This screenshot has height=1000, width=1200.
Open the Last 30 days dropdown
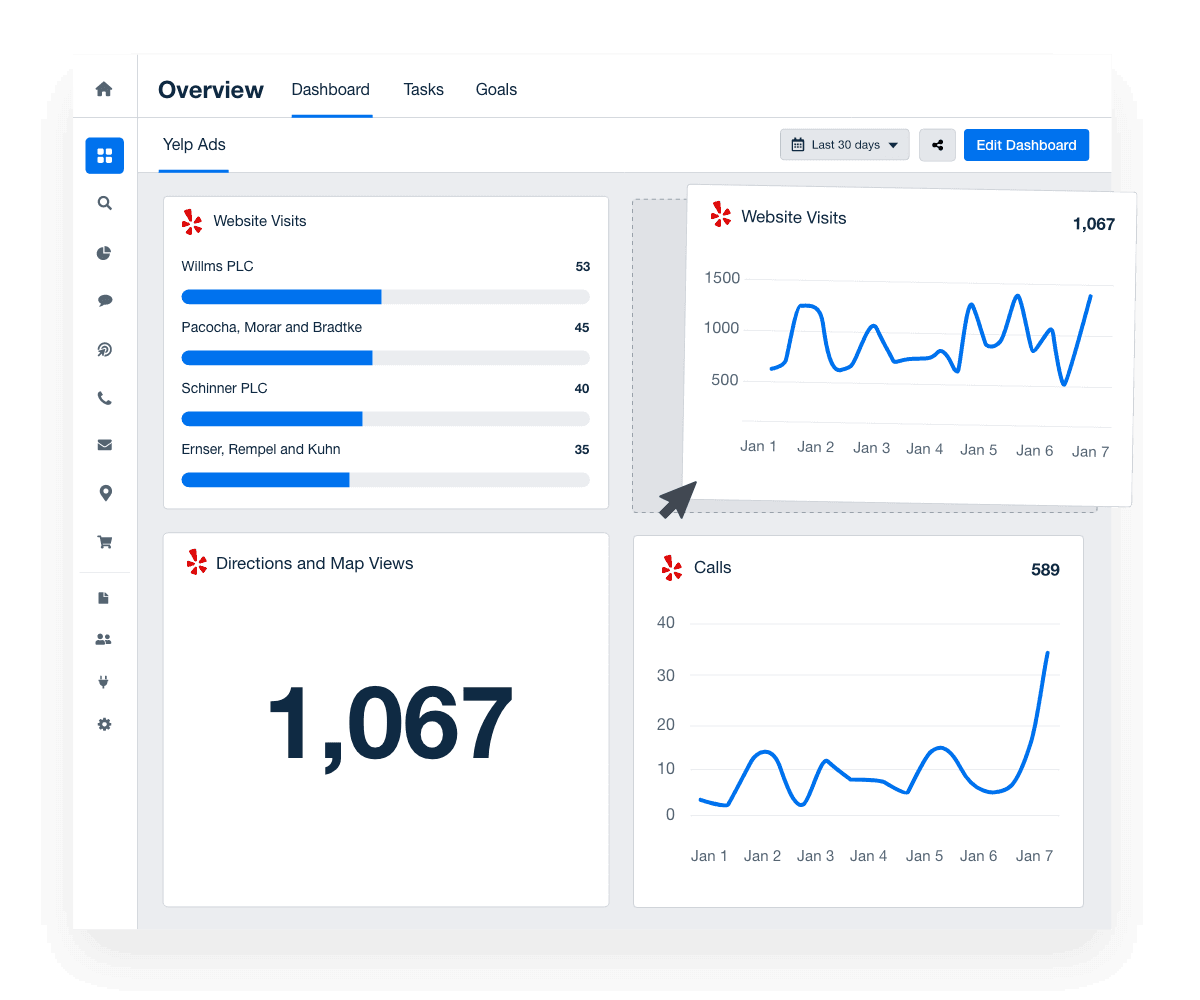844,144
